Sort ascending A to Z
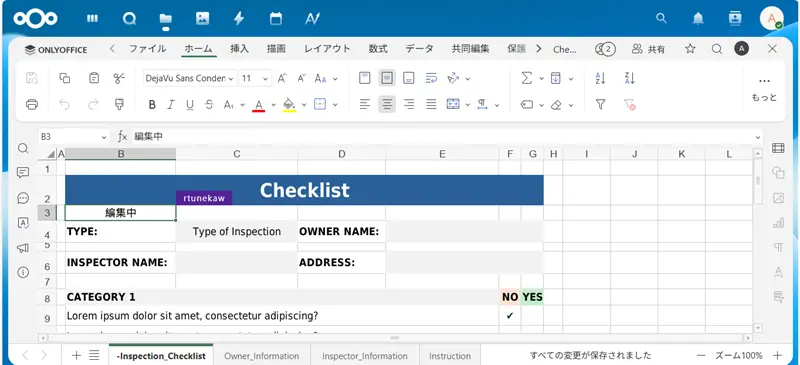 tap(601, 78)
